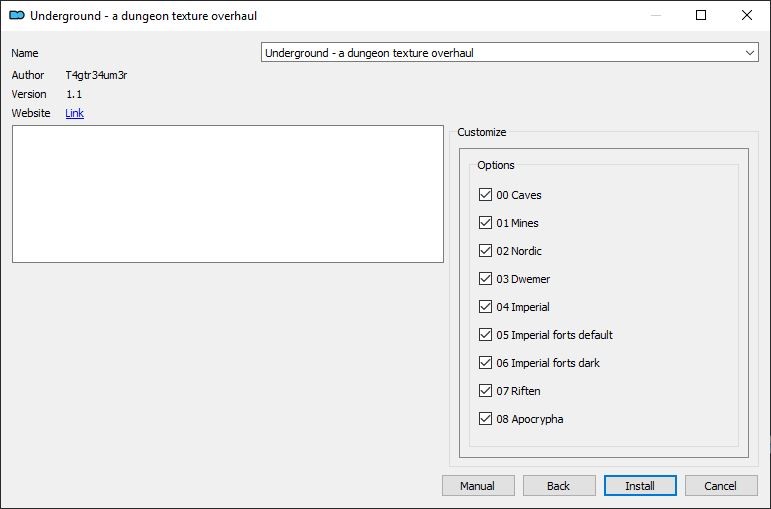This screenshot has width=771, height=509.
Task: Disable the 02 Nordic option
Action: (x=485, y=251)
